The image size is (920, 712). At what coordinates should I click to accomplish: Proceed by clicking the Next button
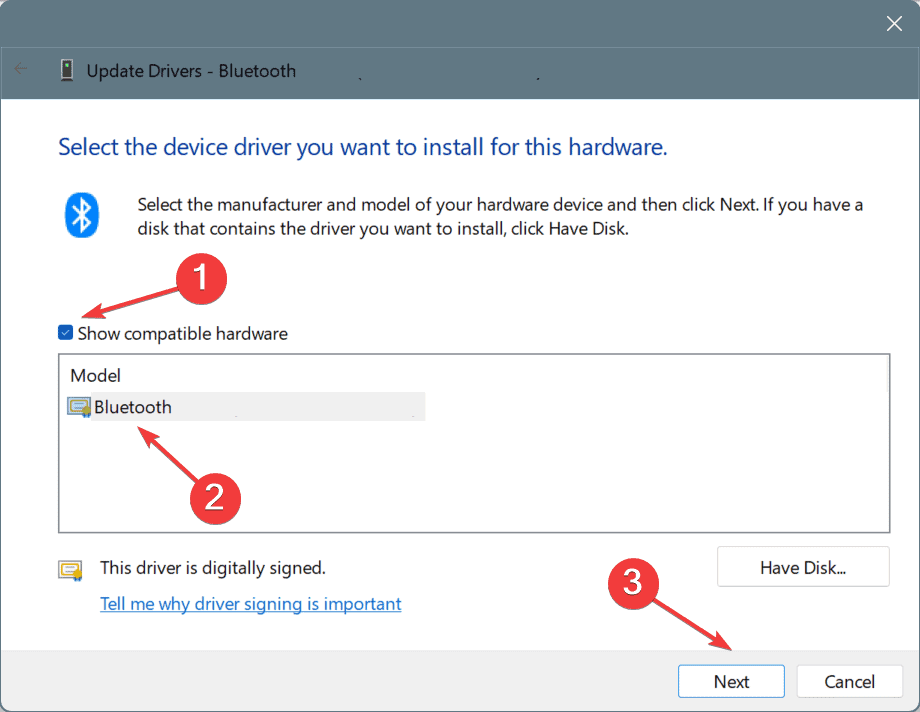[731, 681]
